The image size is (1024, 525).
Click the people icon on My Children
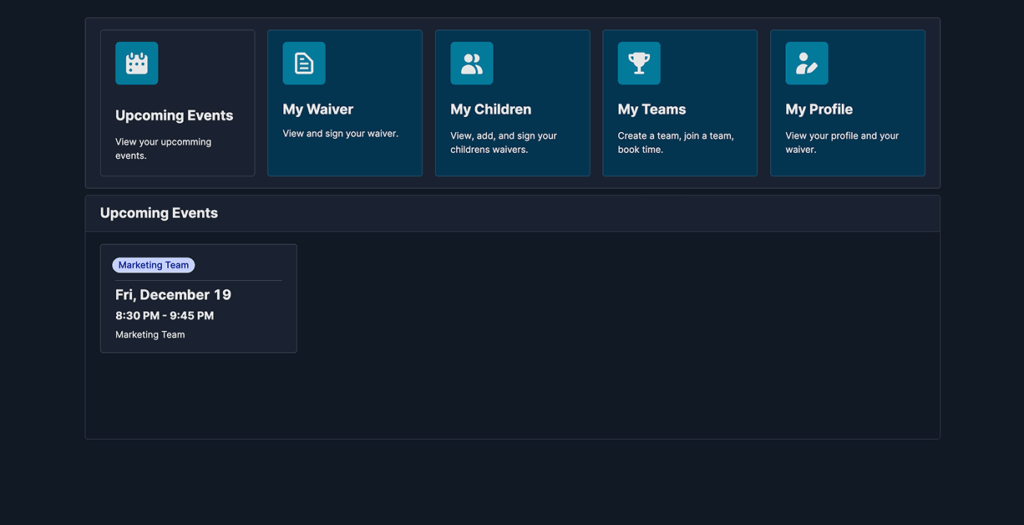471,63
